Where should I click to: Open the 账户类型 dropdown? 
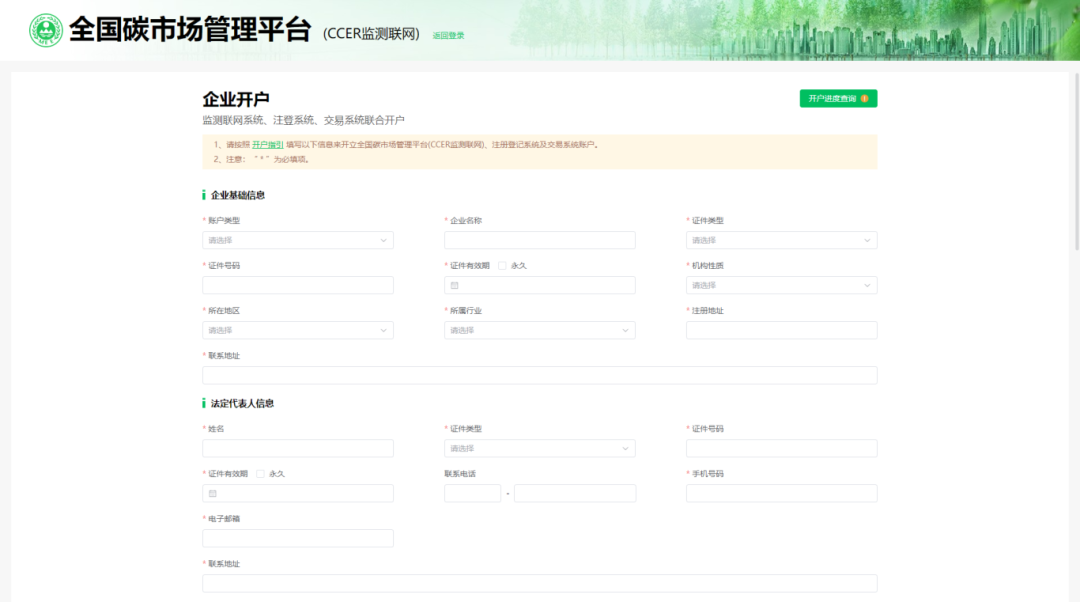297,240
